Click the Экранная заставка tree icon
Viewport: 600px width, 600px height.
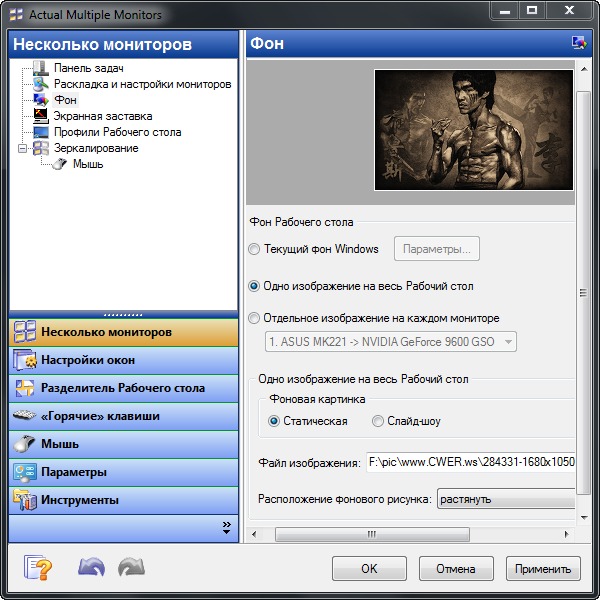tap(40, 116)
